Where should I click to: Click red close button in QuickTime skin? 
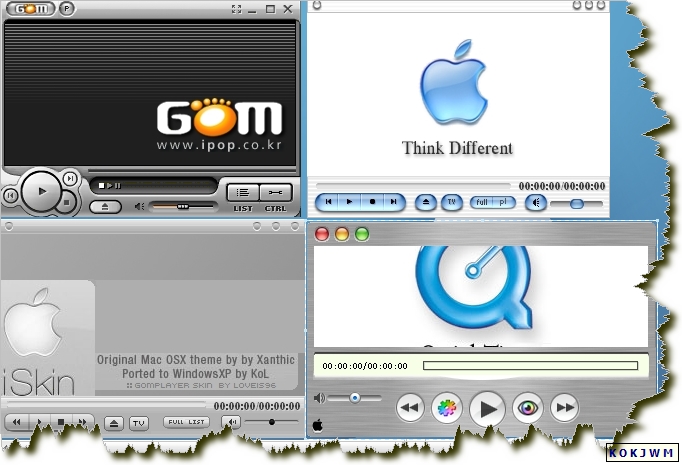(x=322, y=234)
